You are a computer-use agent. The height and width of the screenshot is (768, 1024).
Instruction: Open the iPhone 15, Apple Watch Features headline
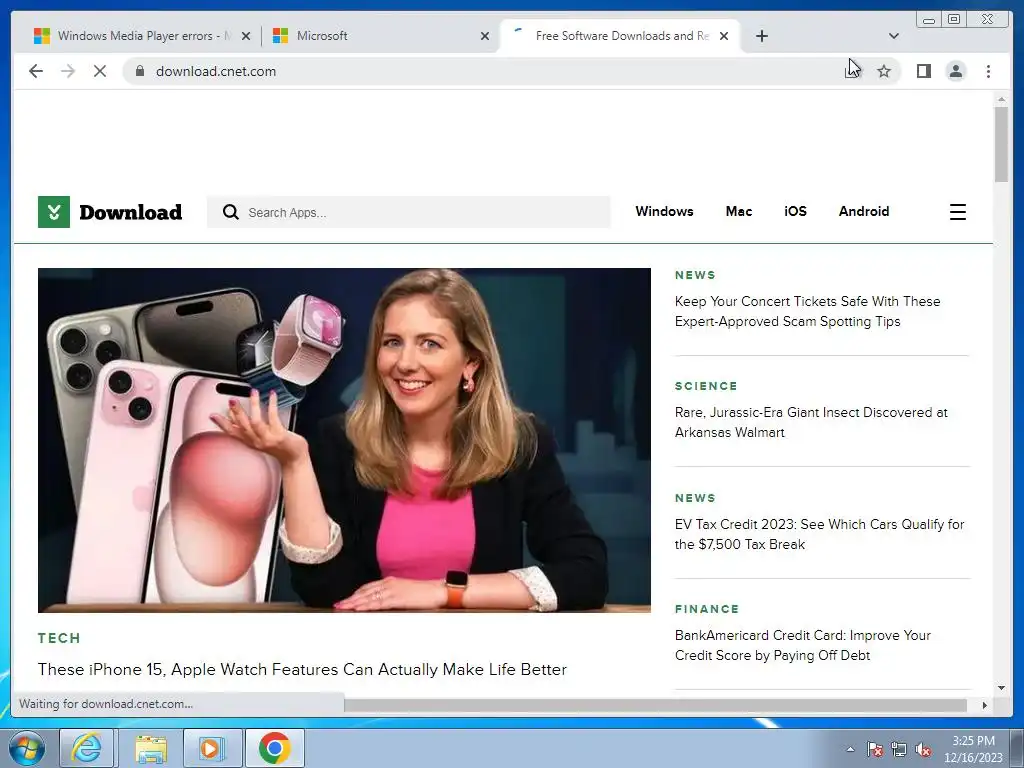302,669
